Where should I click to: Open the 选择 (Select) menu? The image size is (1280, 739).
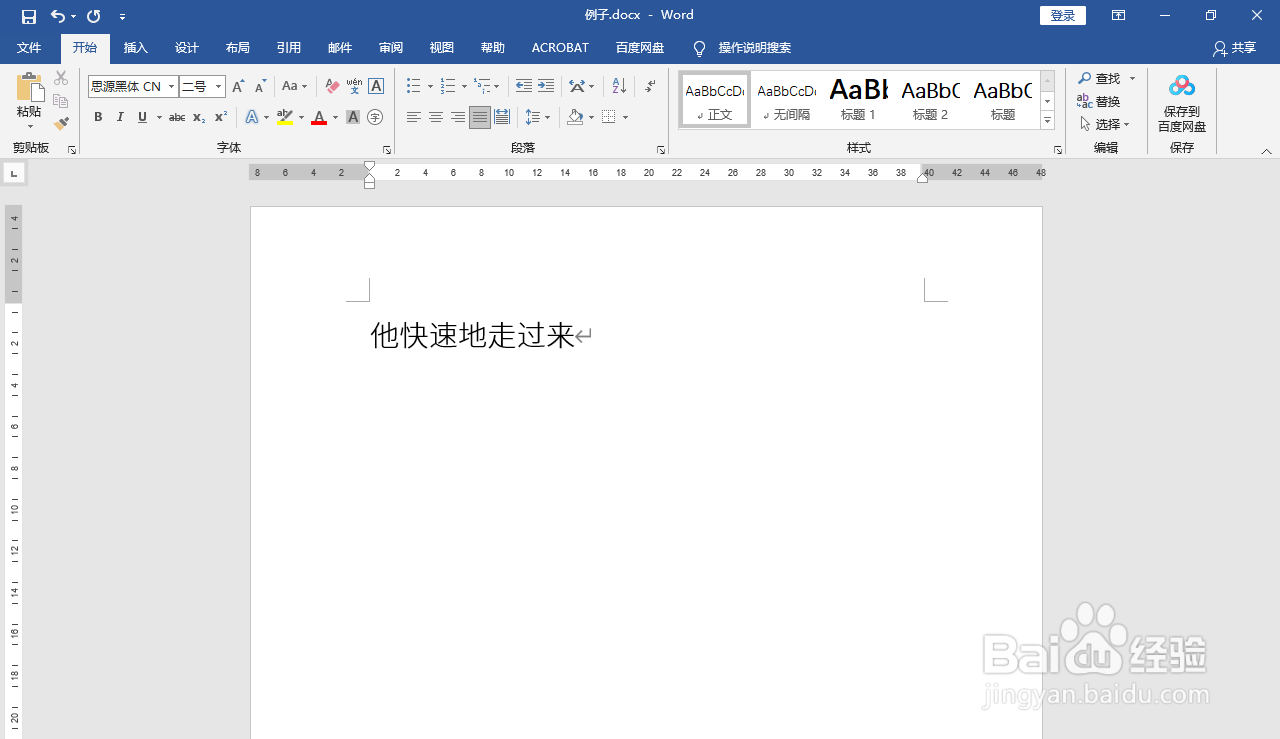tap(1104, 124)
